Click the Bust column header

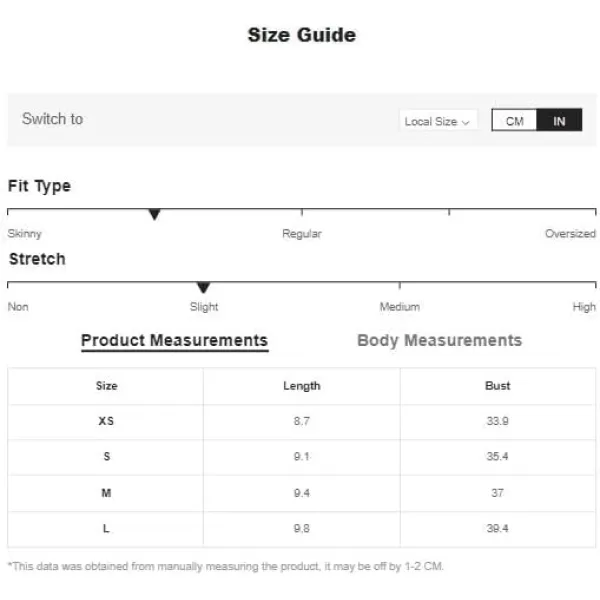(x=497, y=385)
